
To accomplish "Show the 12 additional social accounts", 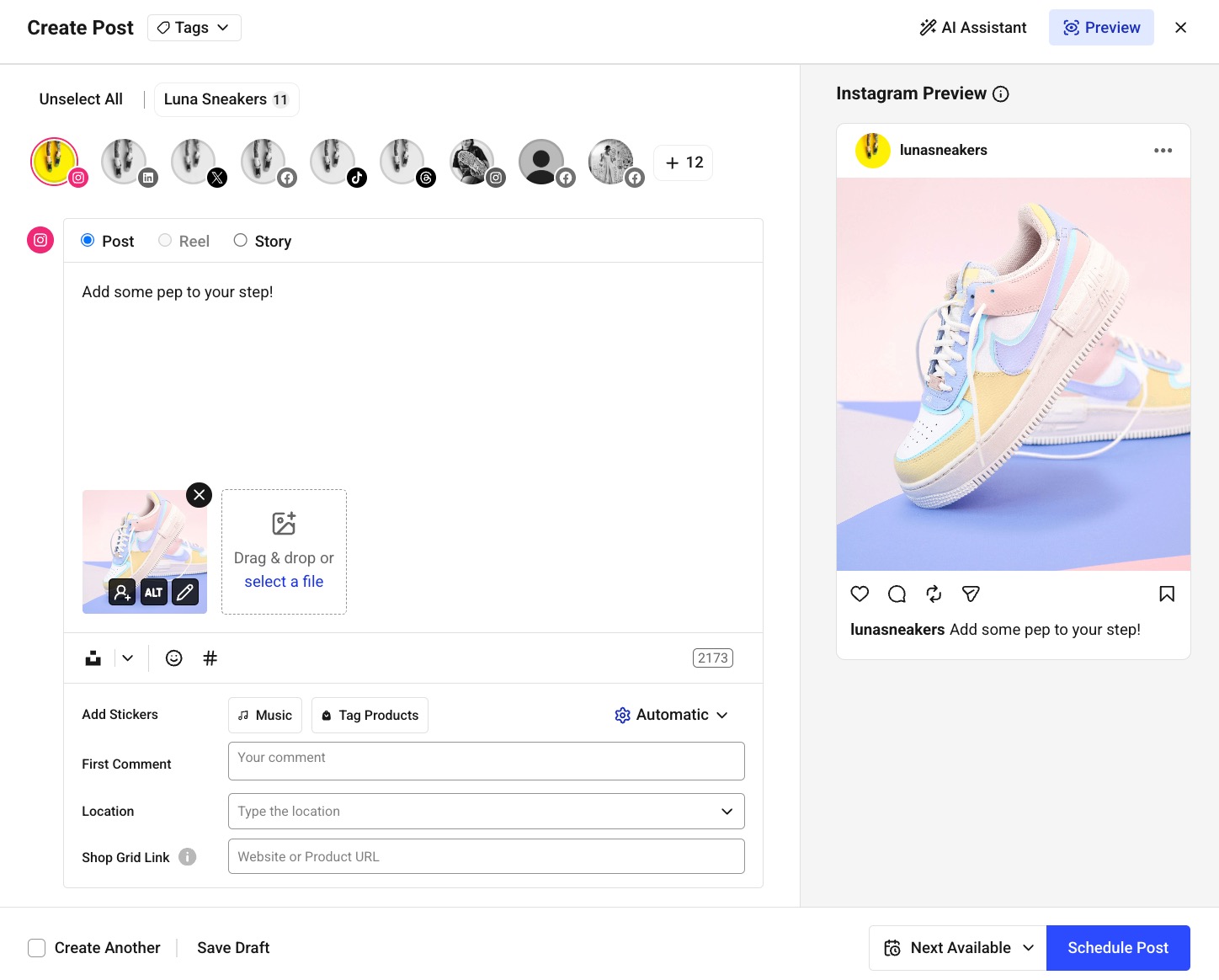I will [x=683, y=162].
